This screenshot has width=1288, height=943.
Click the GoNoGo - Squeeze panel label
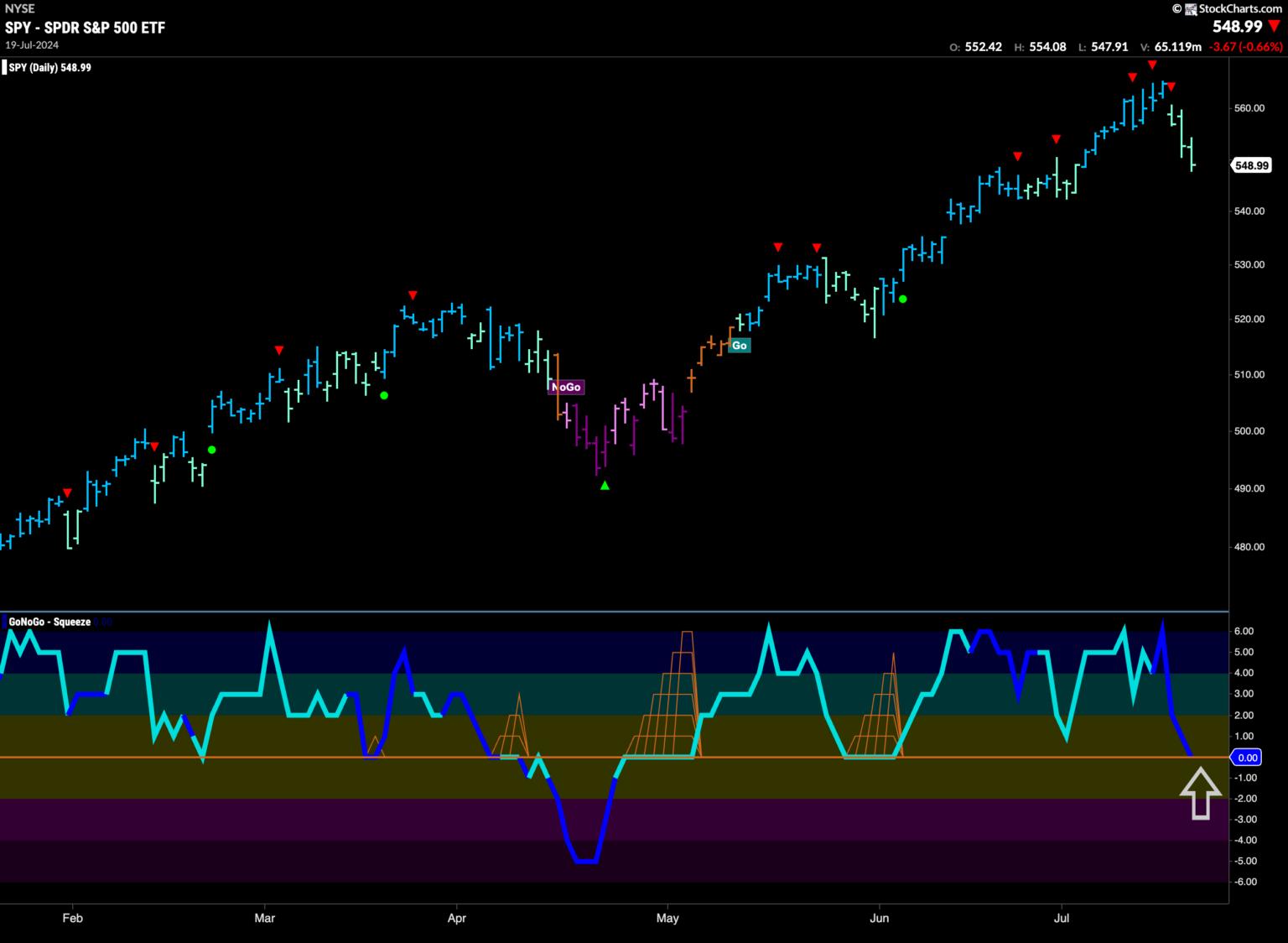coord(49,622)
